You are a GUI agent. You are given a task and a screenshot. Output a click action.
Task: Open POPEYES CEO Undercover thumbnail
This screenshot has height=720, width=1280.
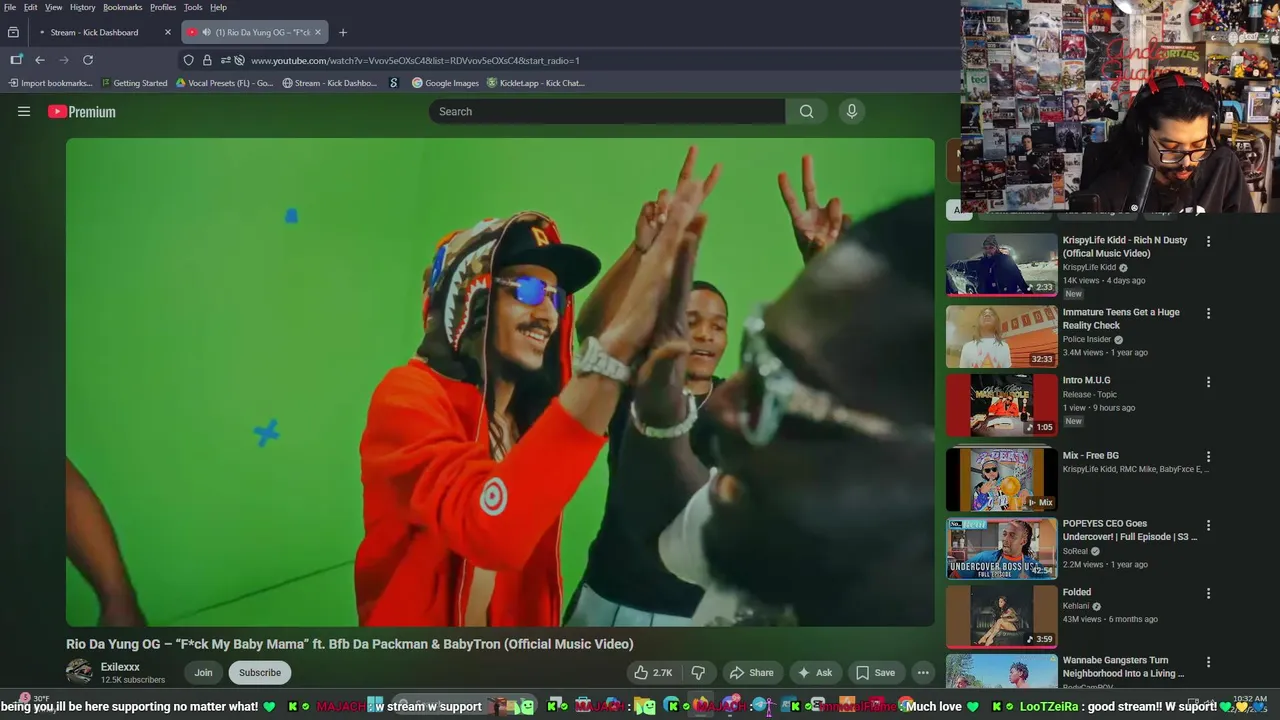pyautogui.click(x=1002, y=548)
